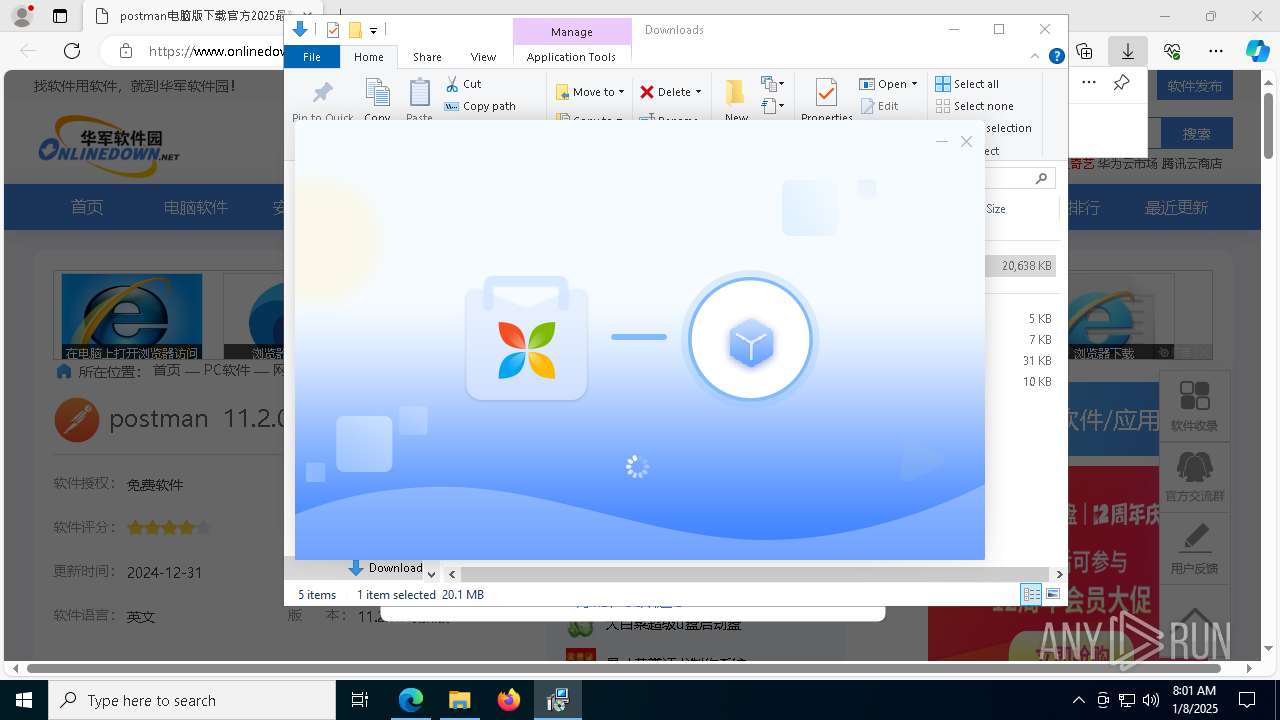Click the Edge profile avatar icon
1280x720 pixels.
pos(22,16)
